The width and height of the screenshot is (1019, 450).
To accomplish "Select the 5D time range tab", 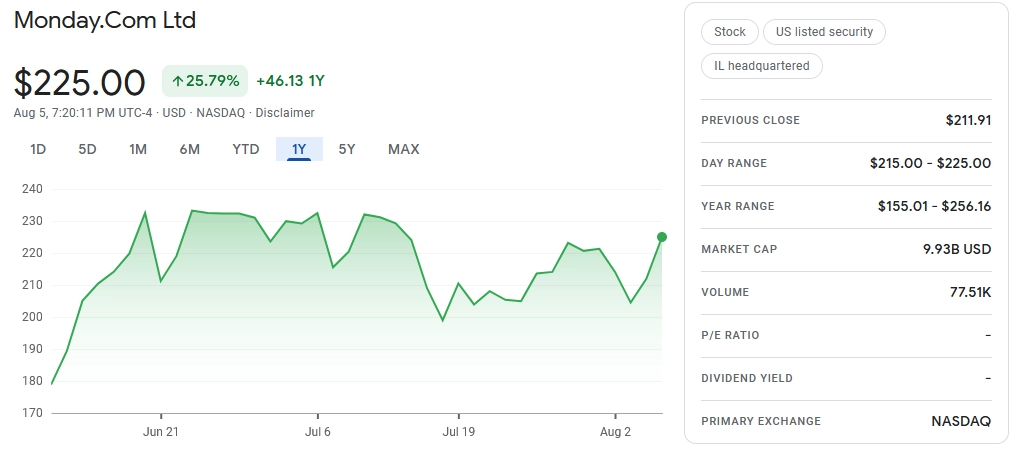I will [x=87, y=150].
